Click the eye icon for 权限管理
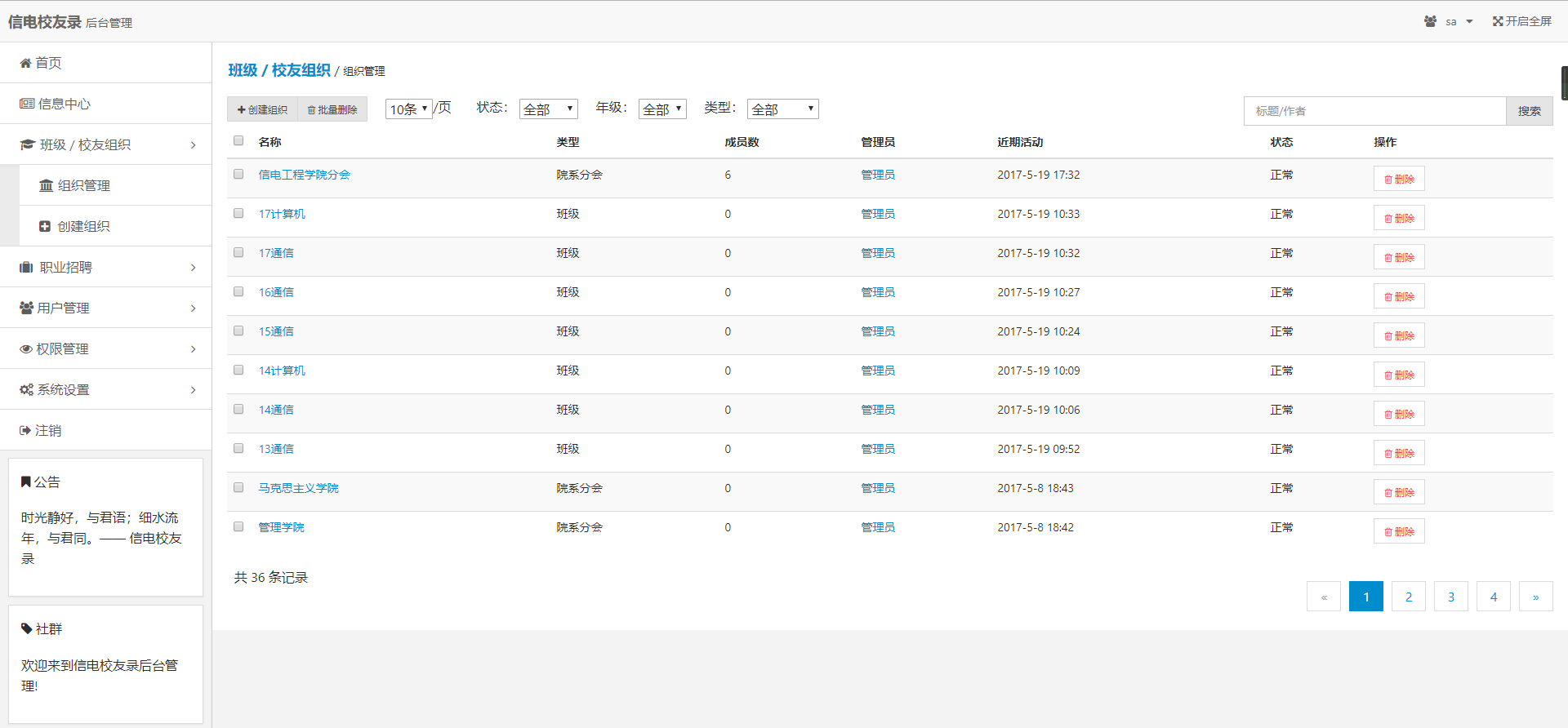The image size is (1568, 728). pyautogui.click(x=26, y=349)
